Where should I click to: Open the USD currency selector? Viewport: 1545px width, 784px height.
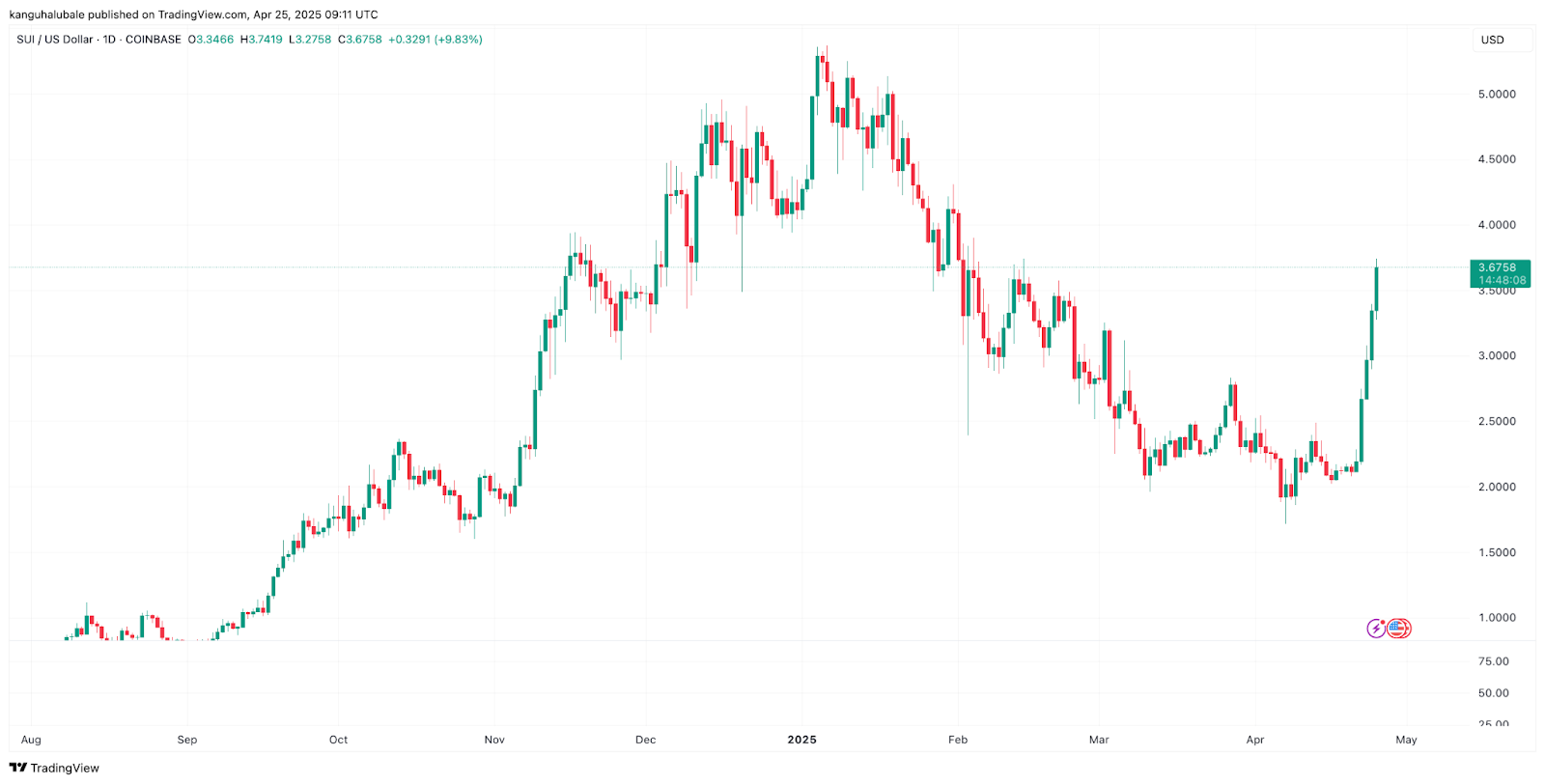1492,40
